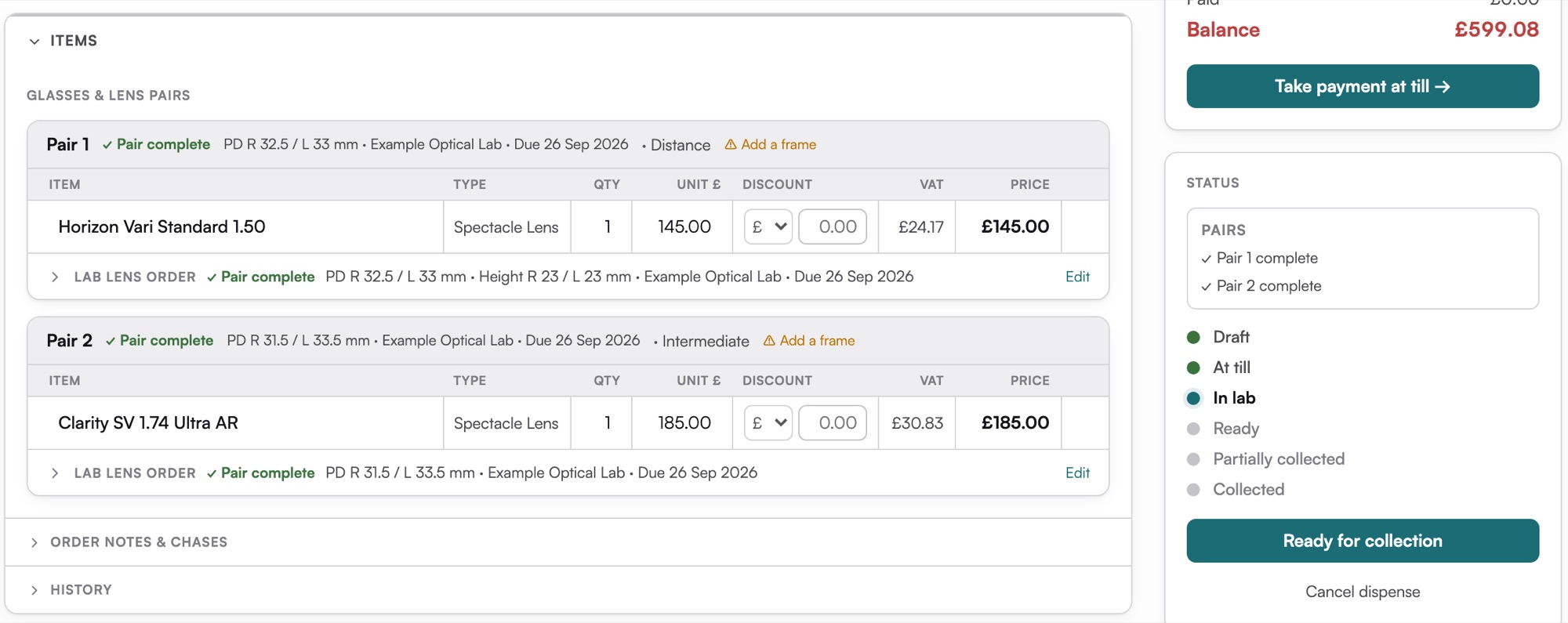Click checkmark in Pair 2 Lab Lens Order row
The height and width of the screenshot is (623, 1568).
pyautogui.click(x=212, y=473)
